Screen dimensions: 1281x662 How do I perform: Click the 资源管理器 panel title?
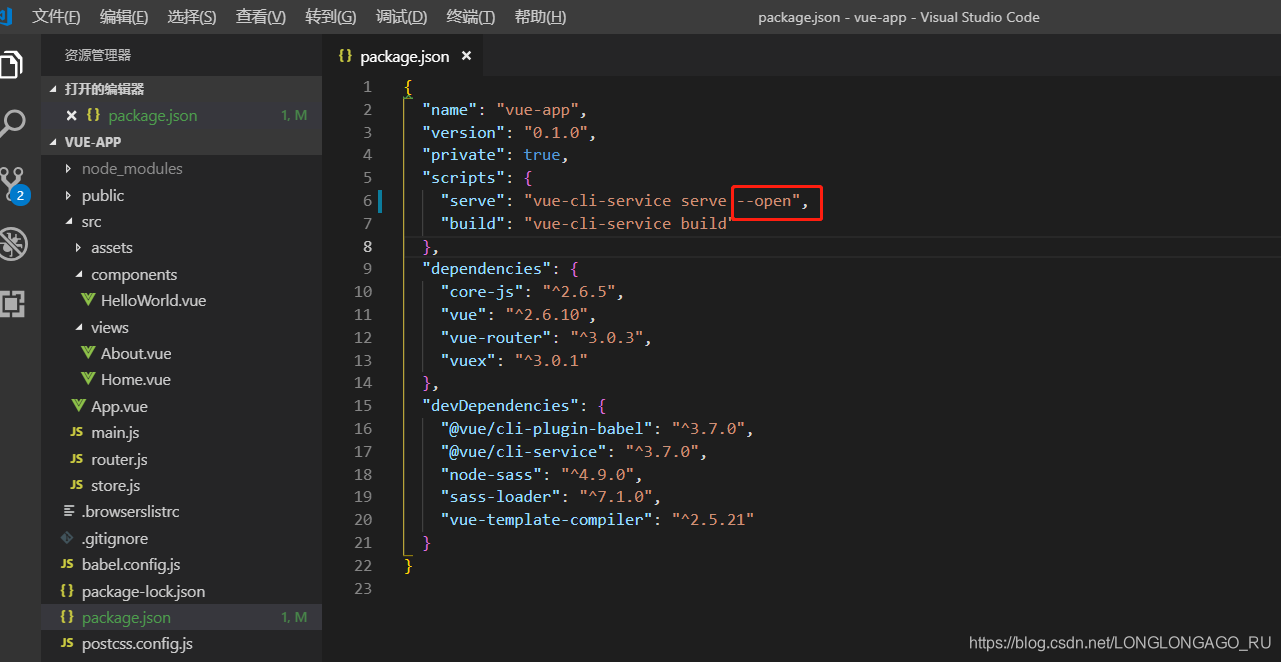[x=98, y=55]
